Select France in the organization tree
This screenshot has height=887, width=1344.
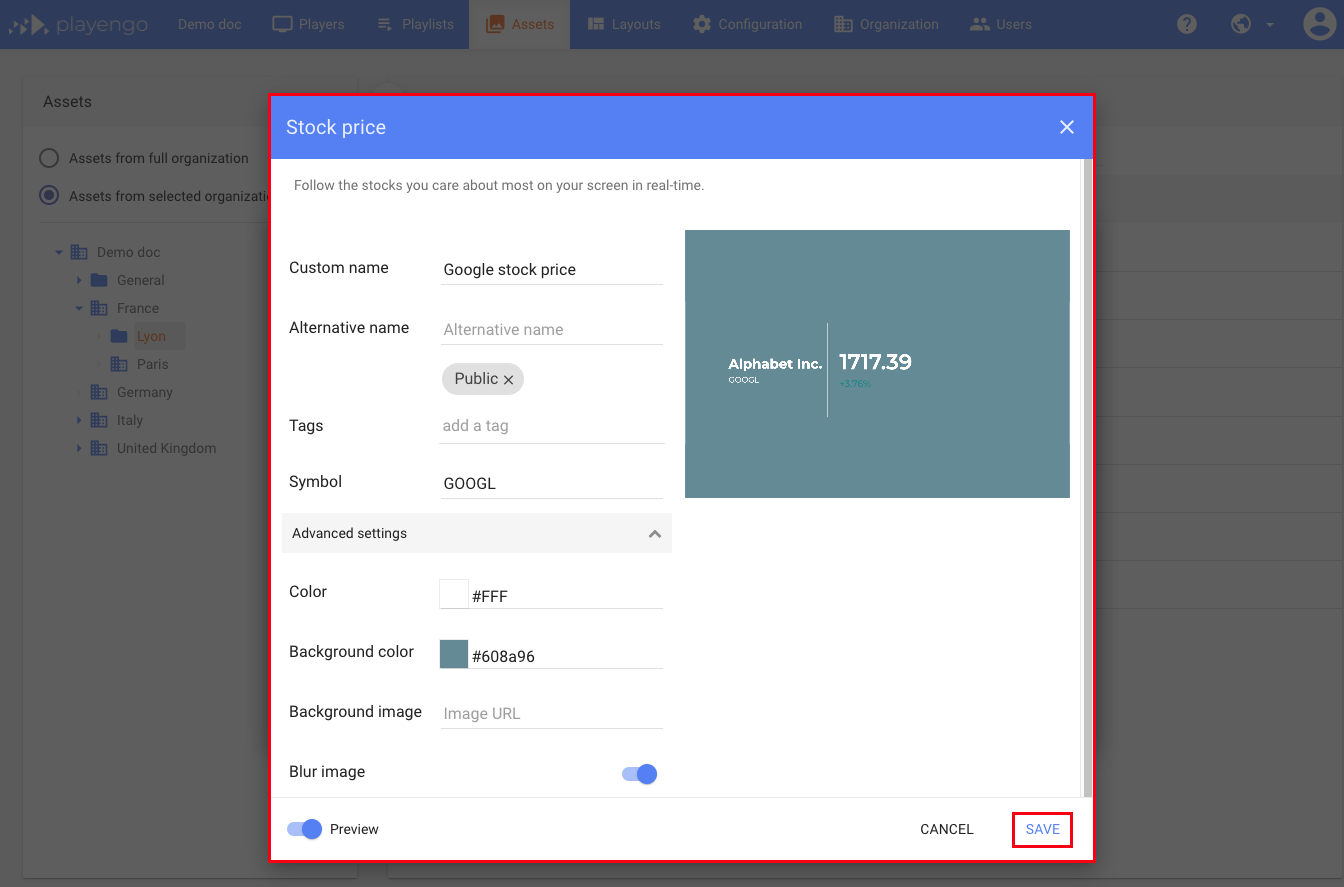pyautogui.click(x=137, y=308)
